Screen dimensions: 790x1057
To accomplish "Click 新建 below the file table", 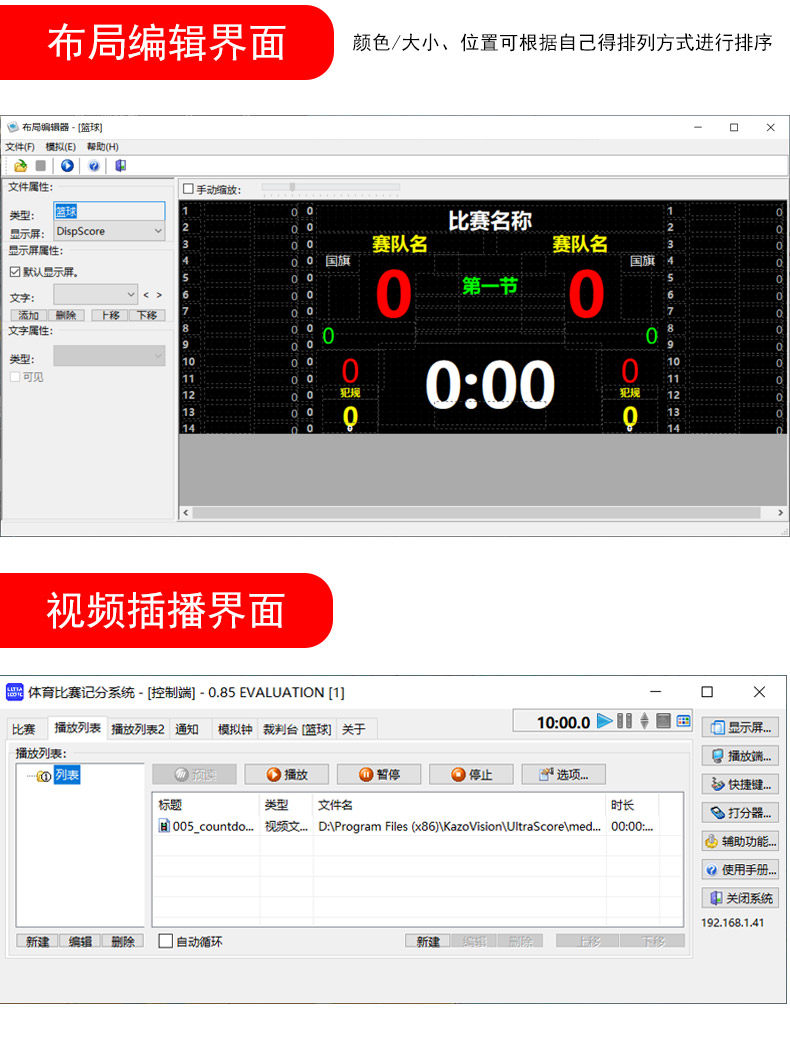I will [428, 941].
